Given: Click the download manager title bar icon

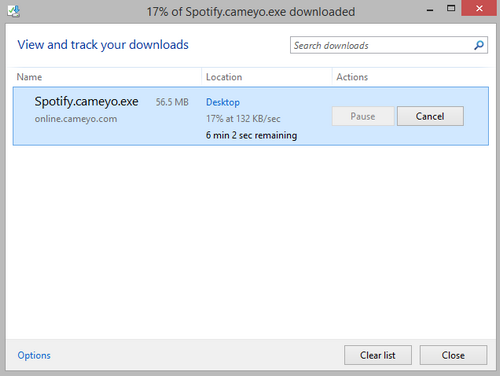Looking at the screenshot, I should pos(14,11).
